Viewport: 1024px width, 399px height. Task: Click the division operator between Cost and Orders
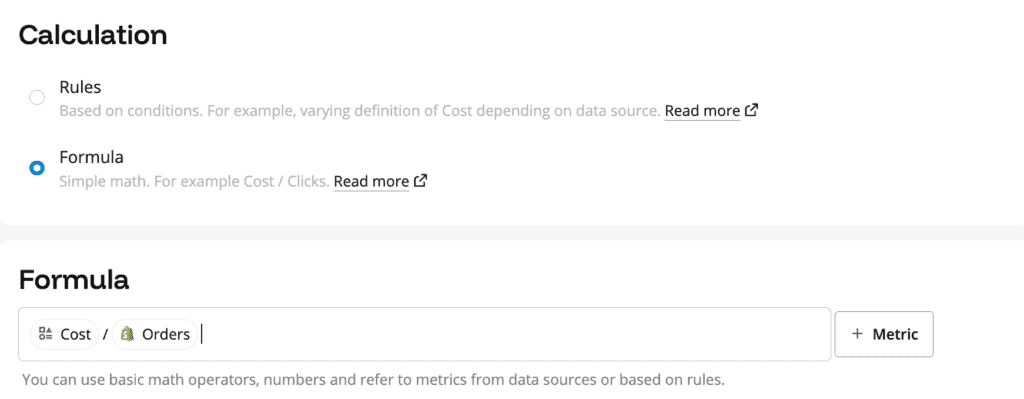coord(105,335)
